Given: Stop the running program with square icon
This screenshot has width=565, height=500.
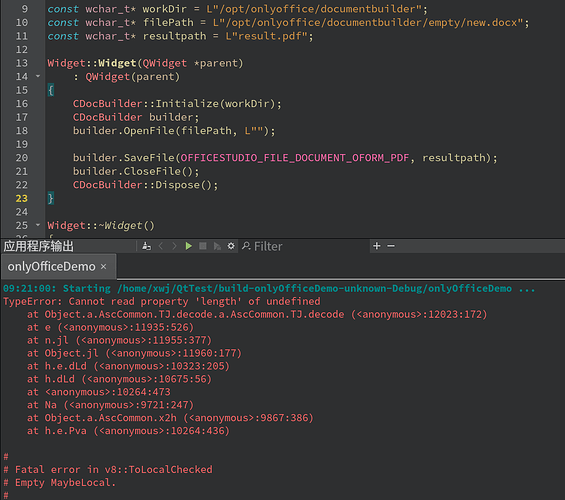Looking at the screenshot, I should click(x=203, y=246).
